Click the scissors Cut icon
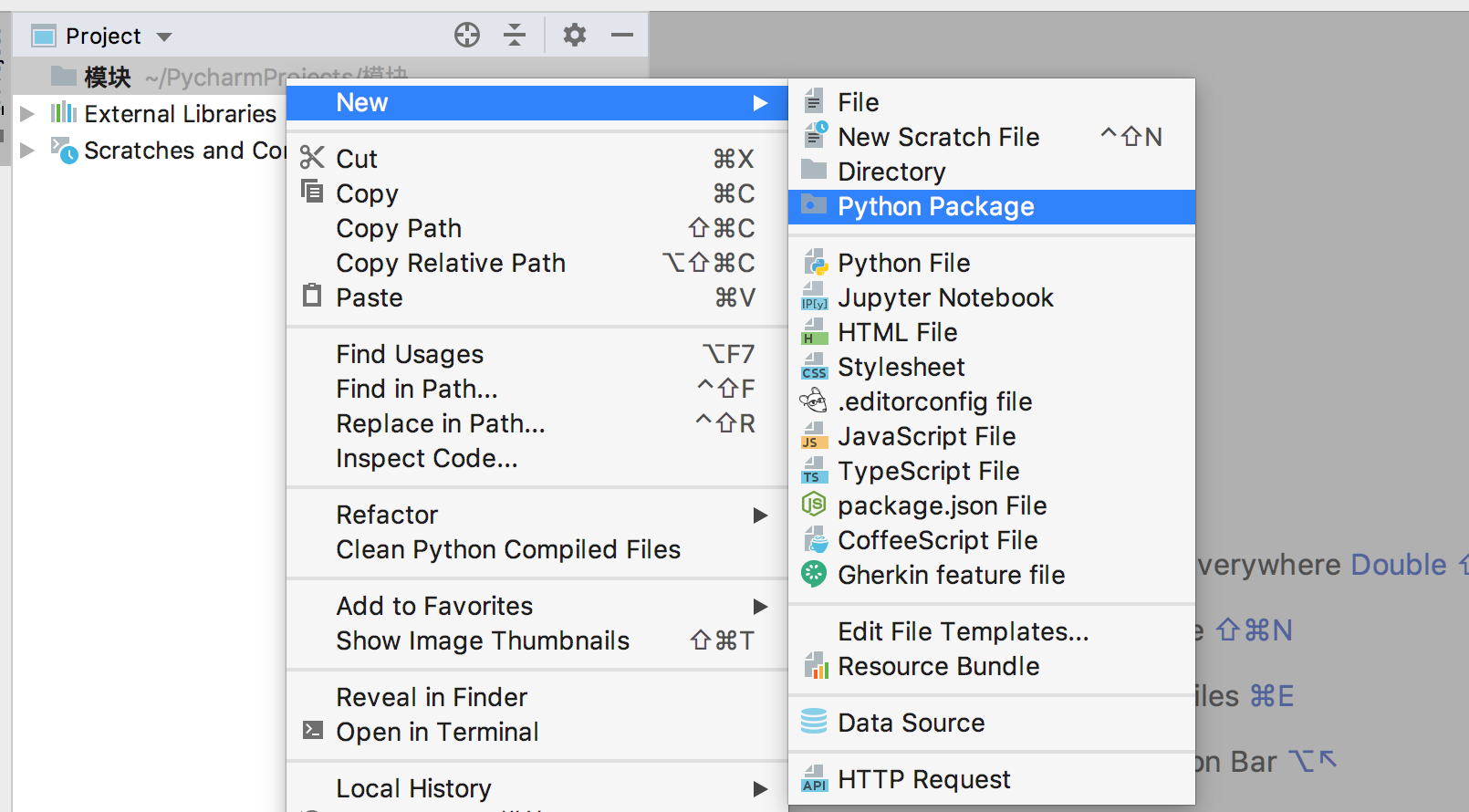The width and height of the screenshot is (1469, 812). tap(312, 158)
